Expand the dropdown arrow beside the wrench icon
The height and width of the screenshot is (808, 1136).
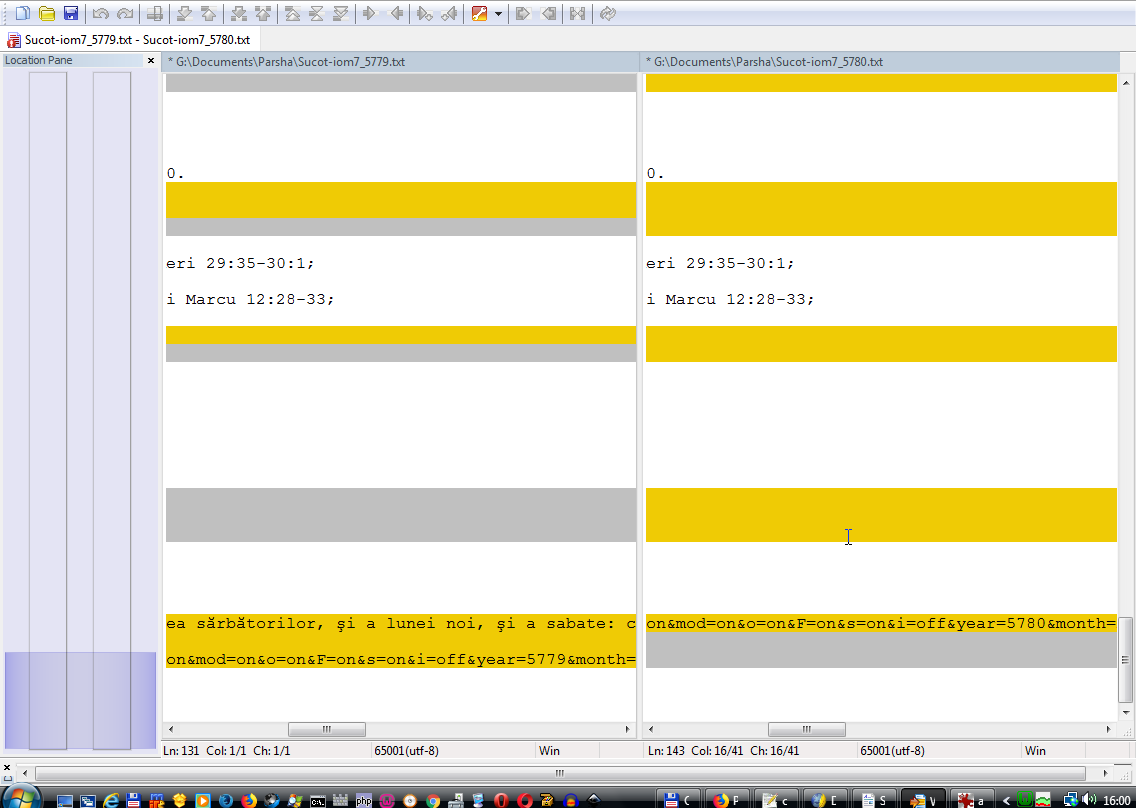click(498, 14)
